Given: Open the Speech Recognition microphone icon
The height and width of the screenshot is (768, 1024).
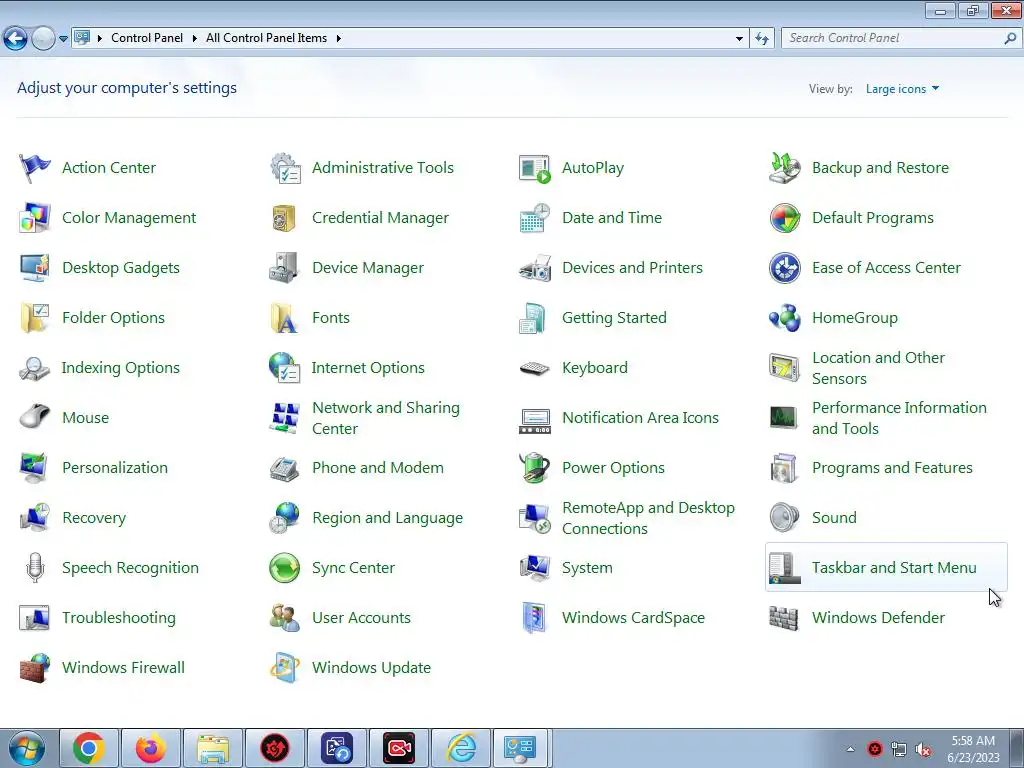Looking at the screenshot, I should (x=35, y=568).
